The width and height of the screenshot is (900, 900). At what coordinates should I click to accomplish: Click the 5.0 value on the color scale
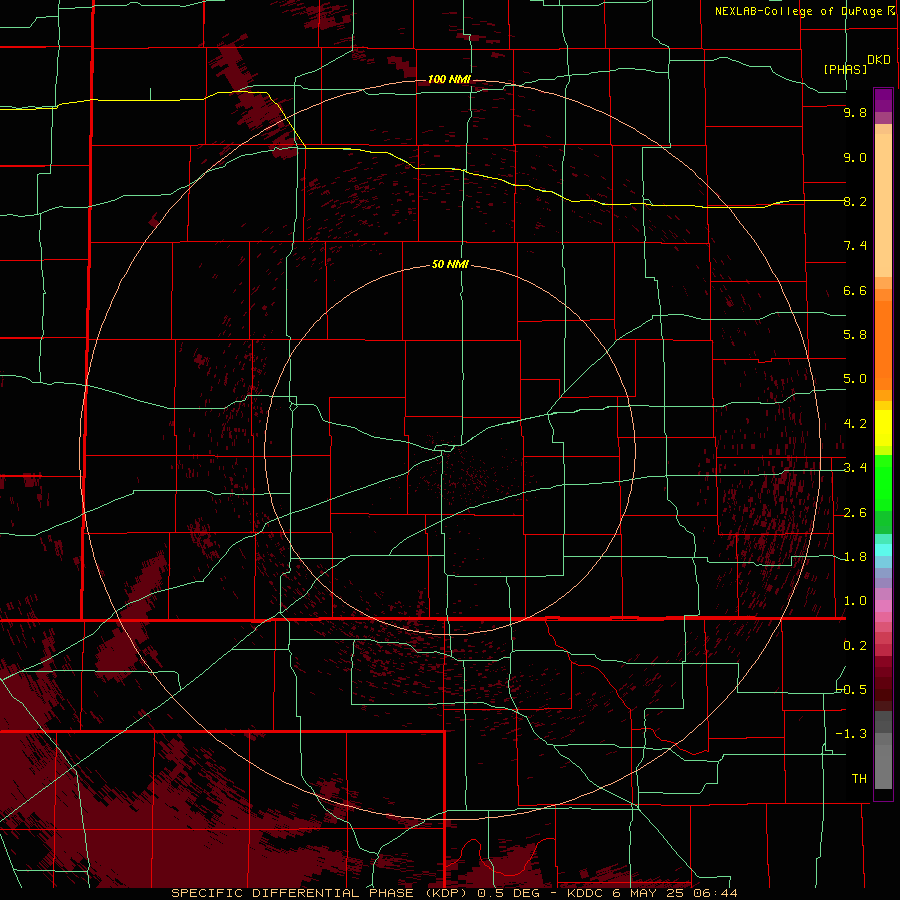855,379
